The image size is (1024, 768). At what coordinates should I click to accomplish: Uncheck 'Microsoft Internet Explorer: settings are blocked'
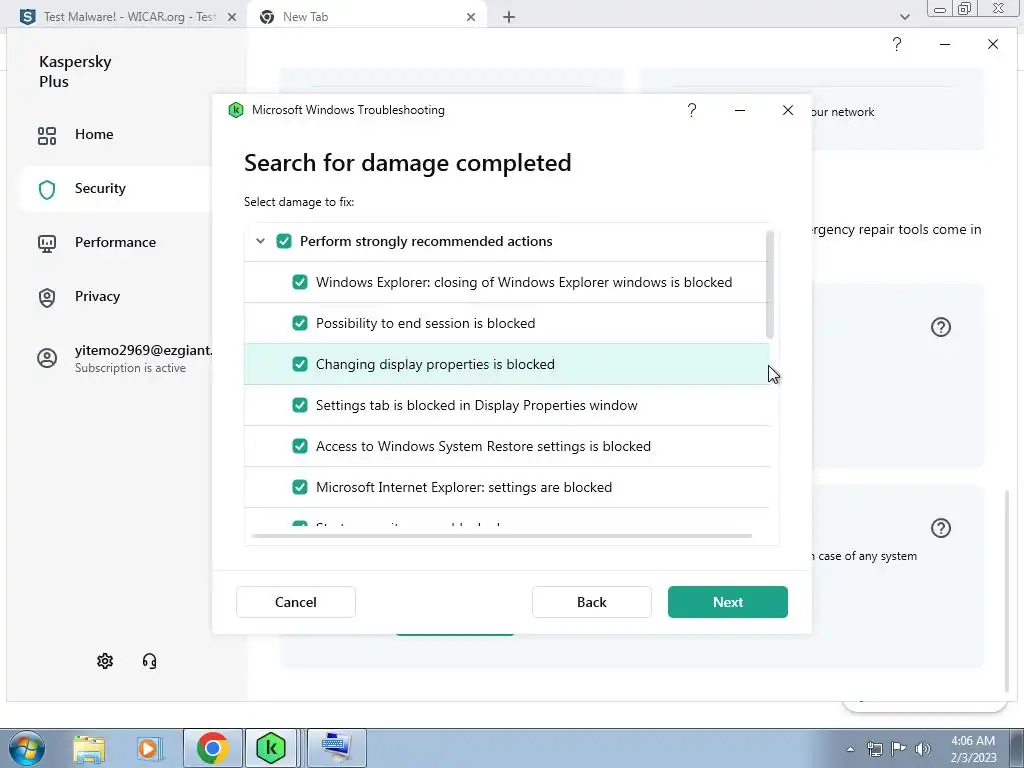300,487
